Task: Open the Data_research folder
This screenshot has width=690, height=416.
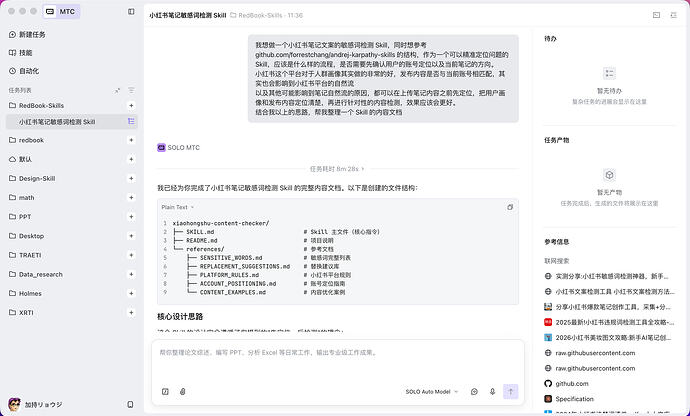Action: point(36,274)
